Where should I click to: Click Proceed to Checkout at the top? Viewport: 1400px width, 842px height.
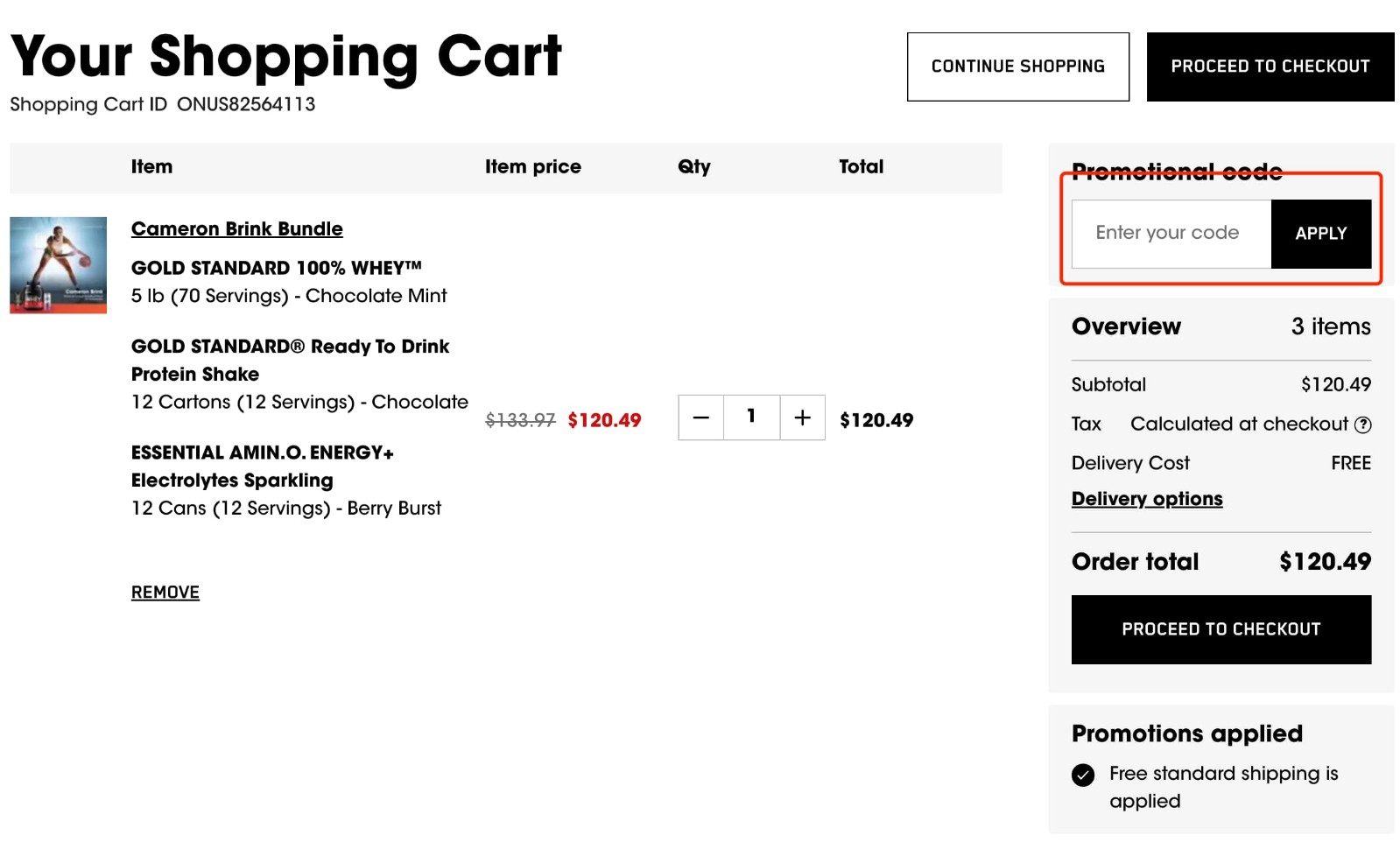pyautogui.click(x=1270, y=66)
